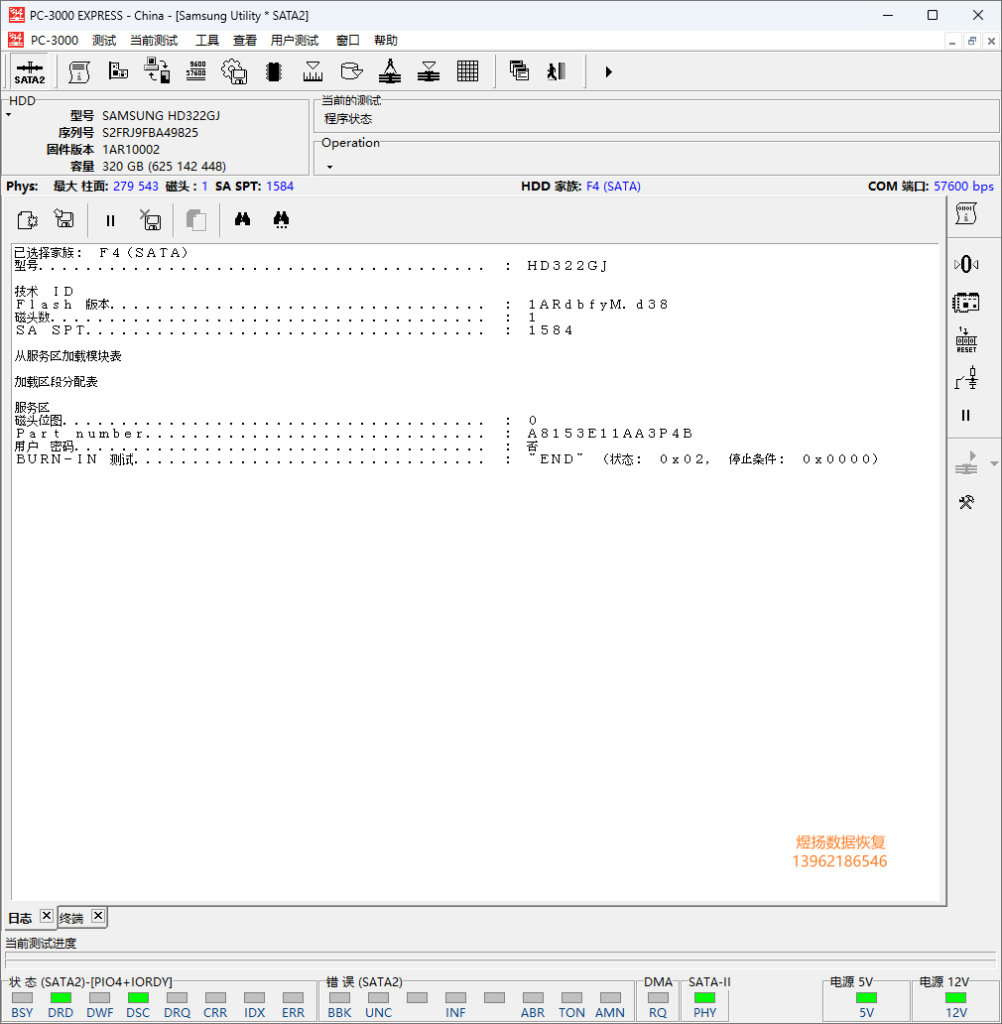
Task: Click the capacity text 320 GB (625 142 448)
Action: coord(164,167)
